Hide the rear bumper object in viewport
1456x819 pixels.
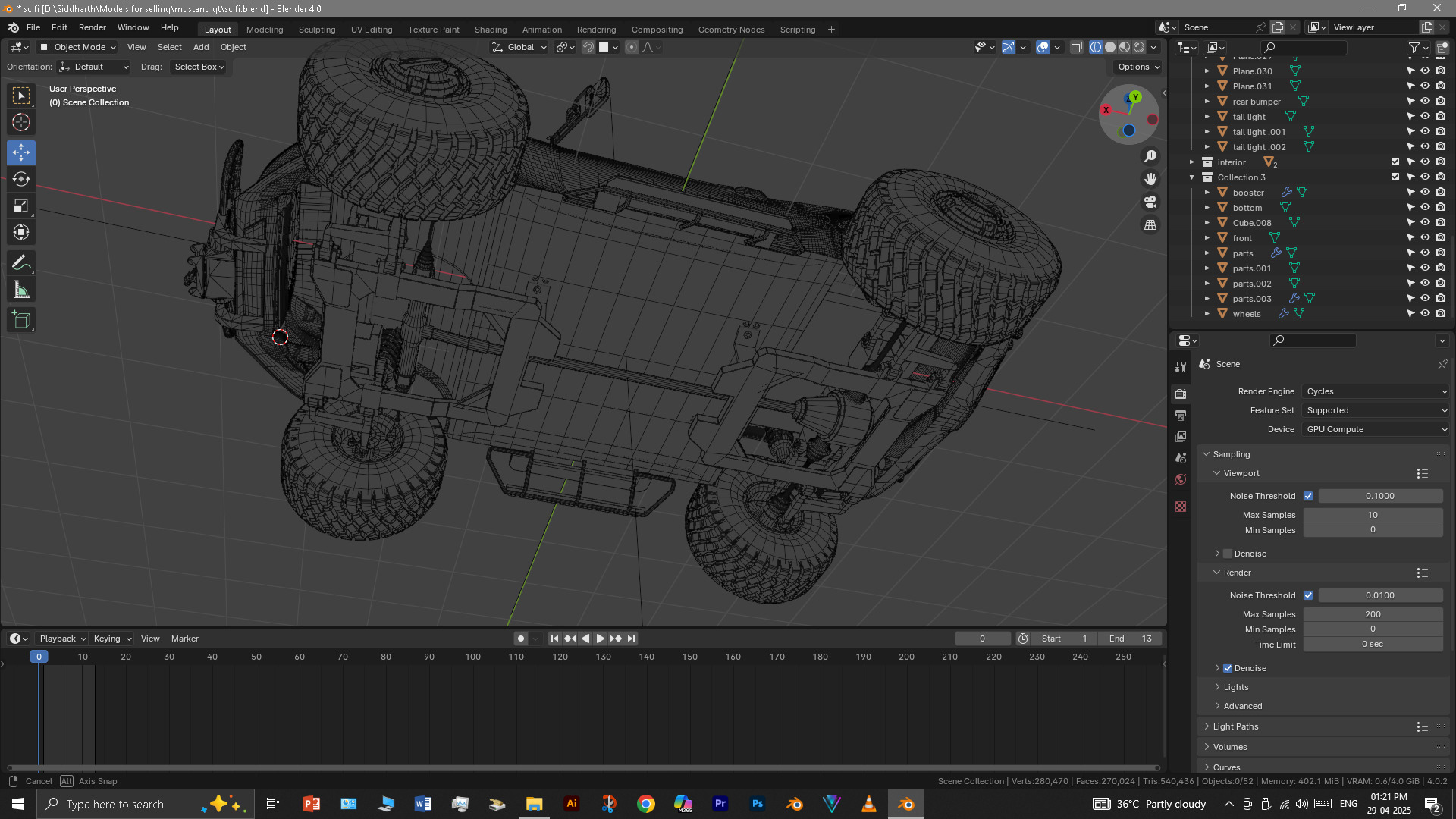(x=1425, y=102)
